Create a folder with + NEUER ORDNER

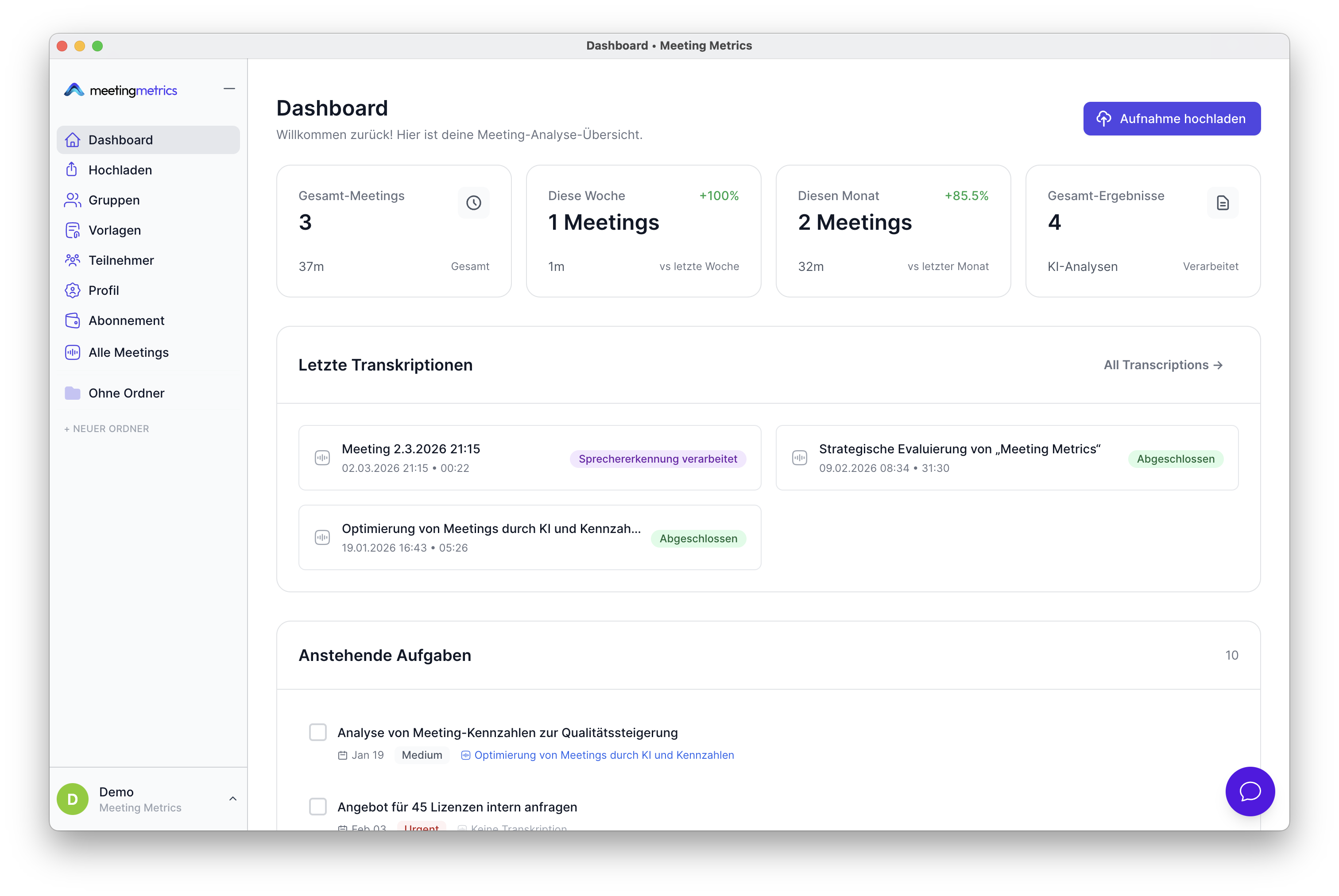107,429
